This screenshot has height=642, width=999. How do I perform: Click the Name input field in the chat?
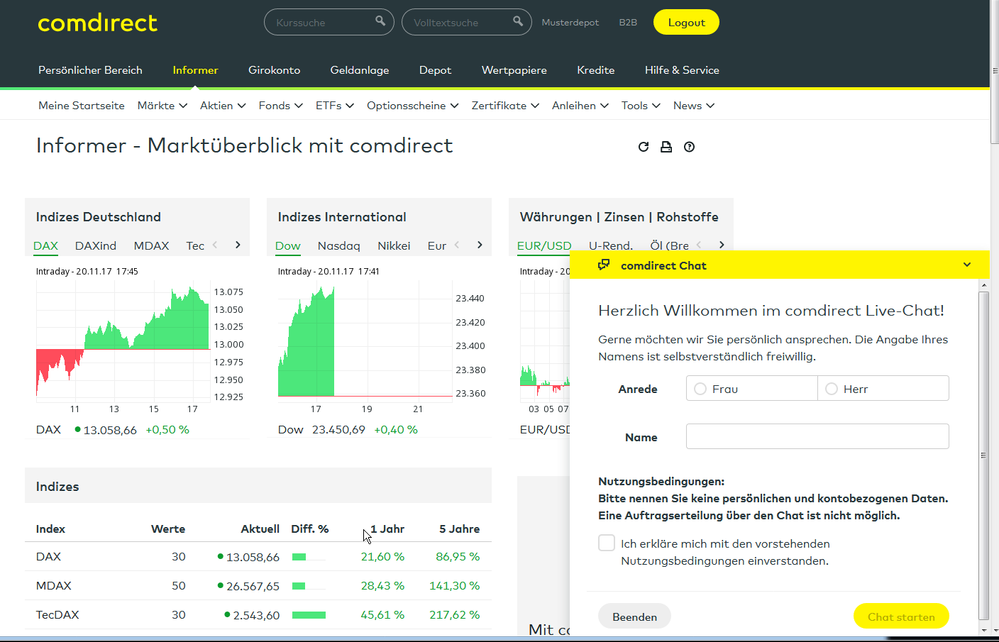pyautogui.click(x=816, y=436)
